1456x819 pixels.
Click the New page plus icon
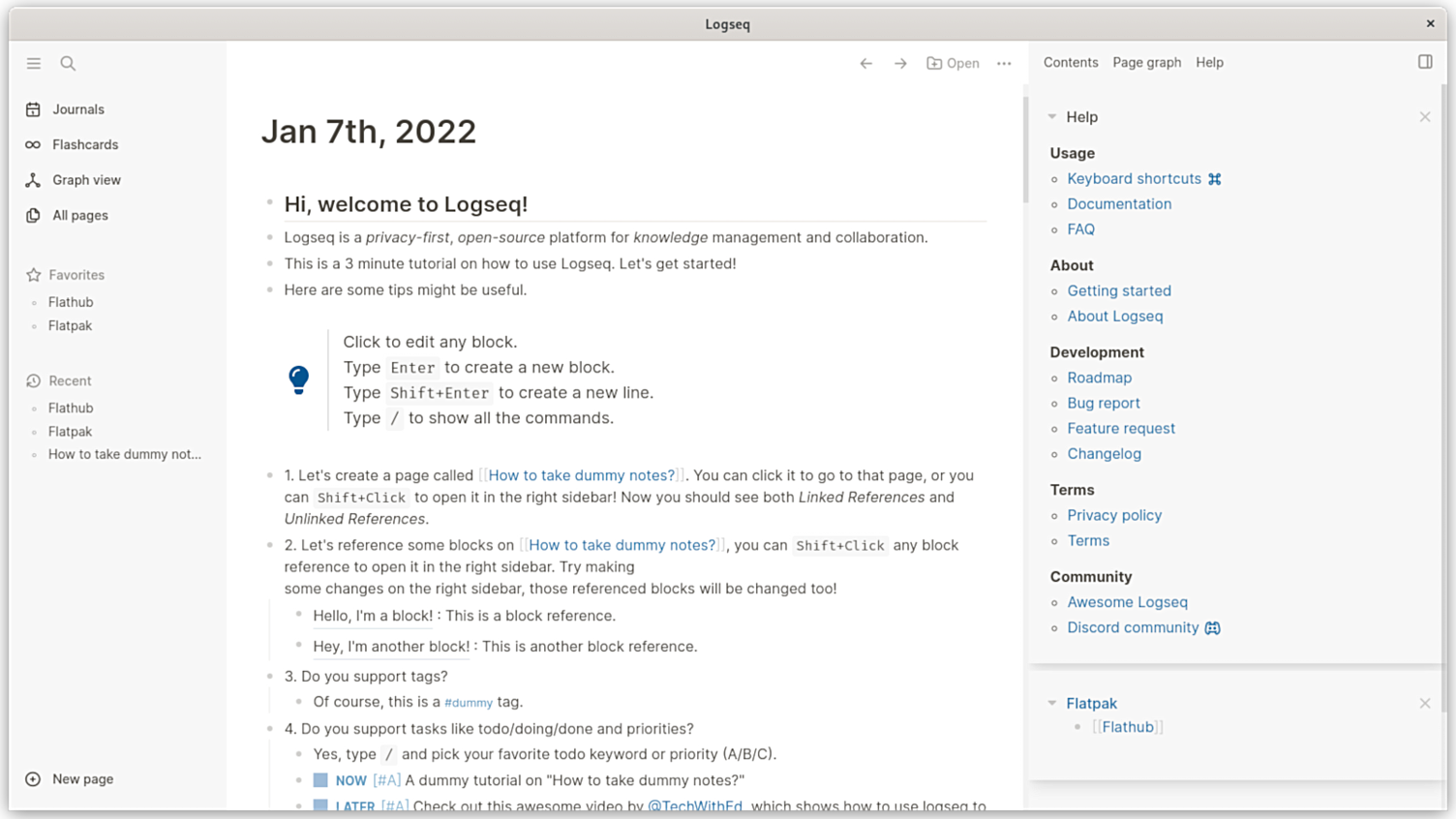click(33, 779)
